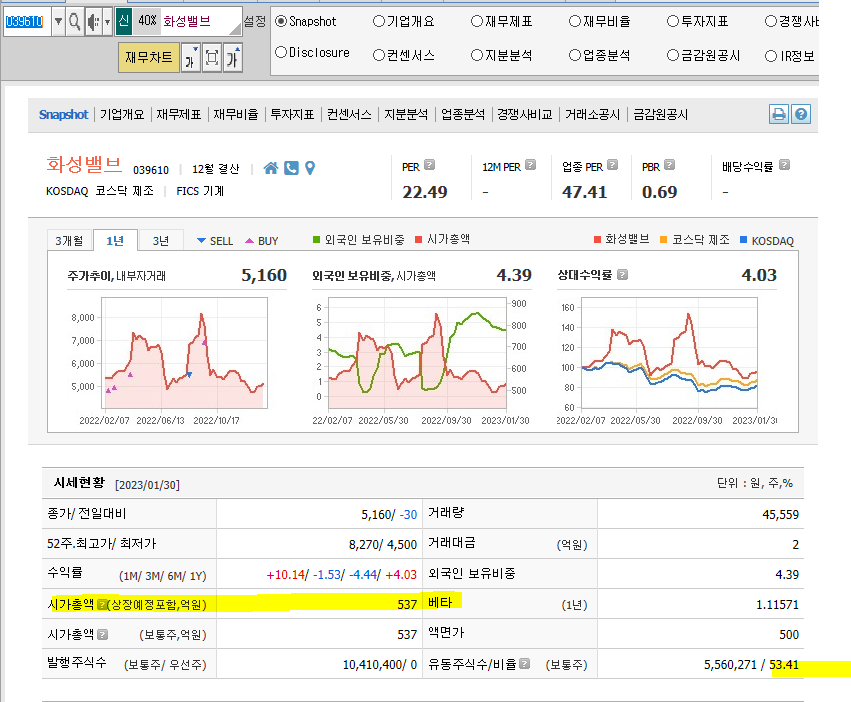Switch chart period to 3개월 tab
The image size is (851, 702).
coord(69,241)
